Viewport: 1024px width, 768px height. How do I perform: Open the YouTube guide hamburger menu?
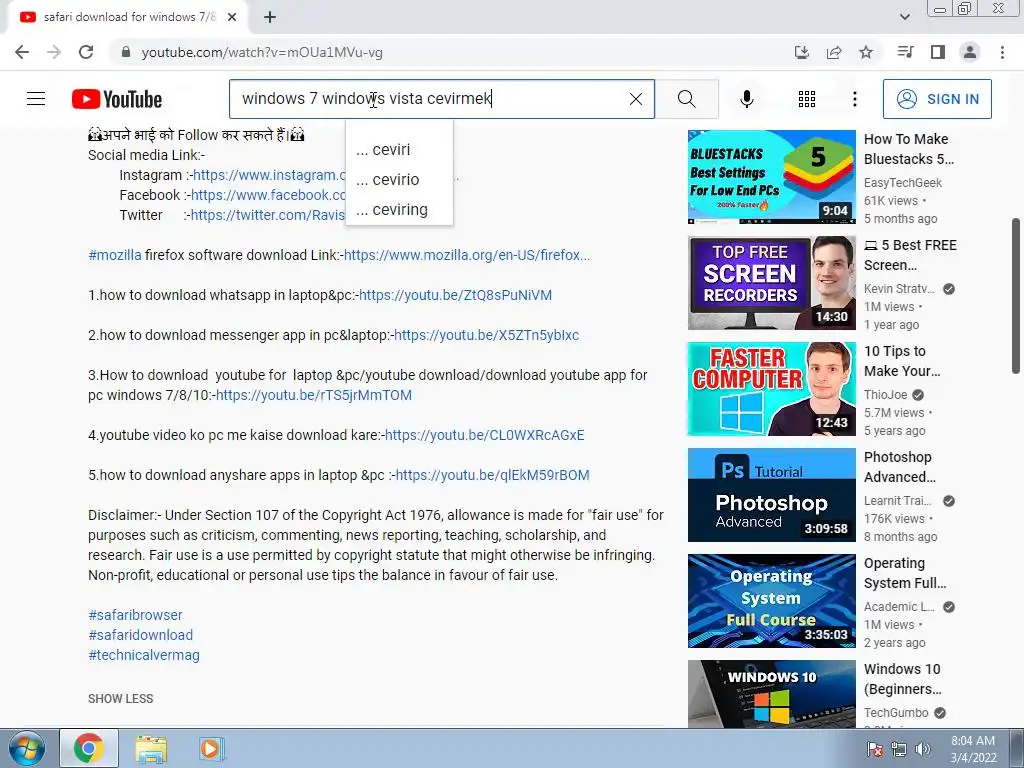point(36,99)
